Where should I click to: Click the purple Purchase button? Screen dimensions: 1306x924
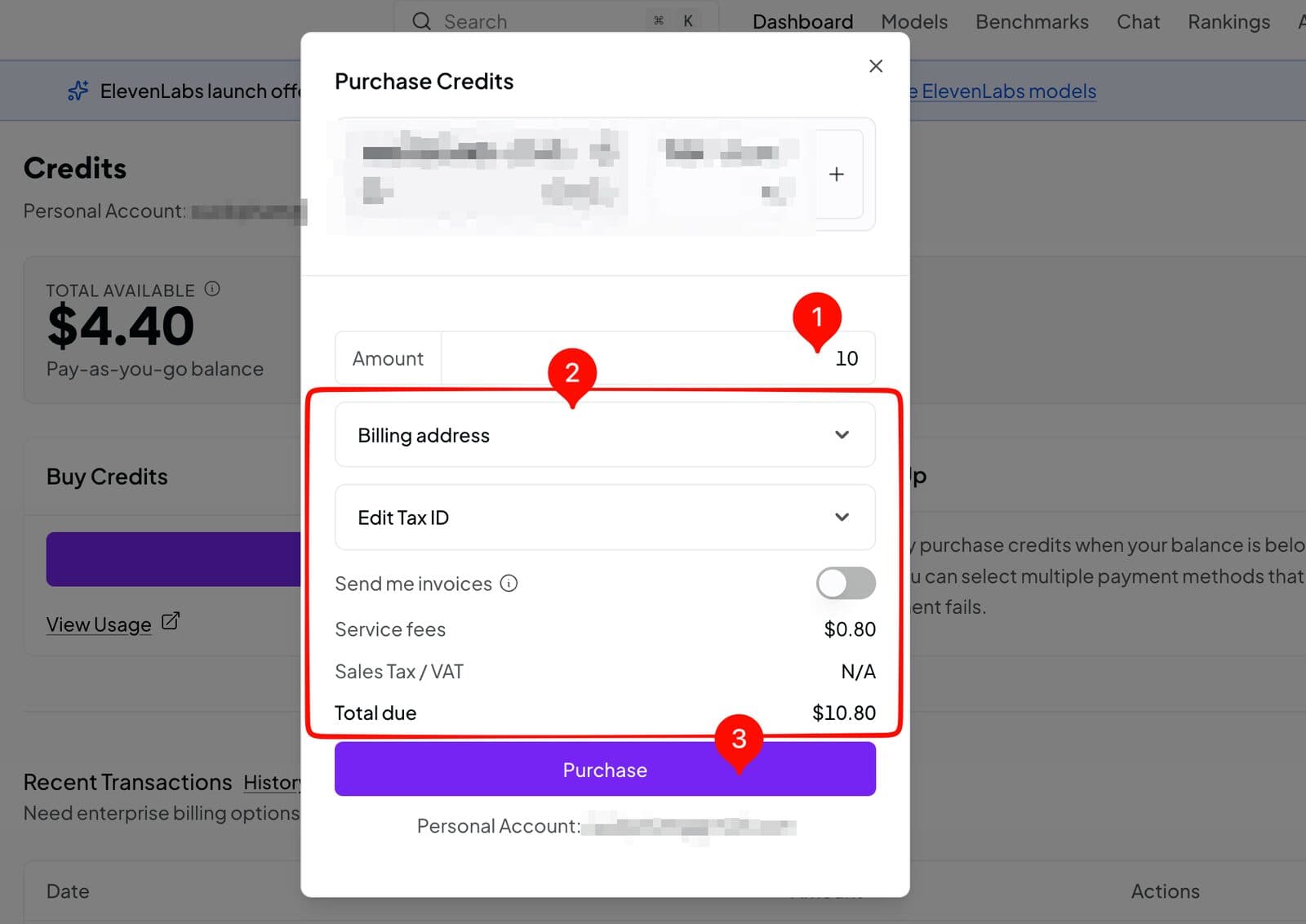pos(605,770)
